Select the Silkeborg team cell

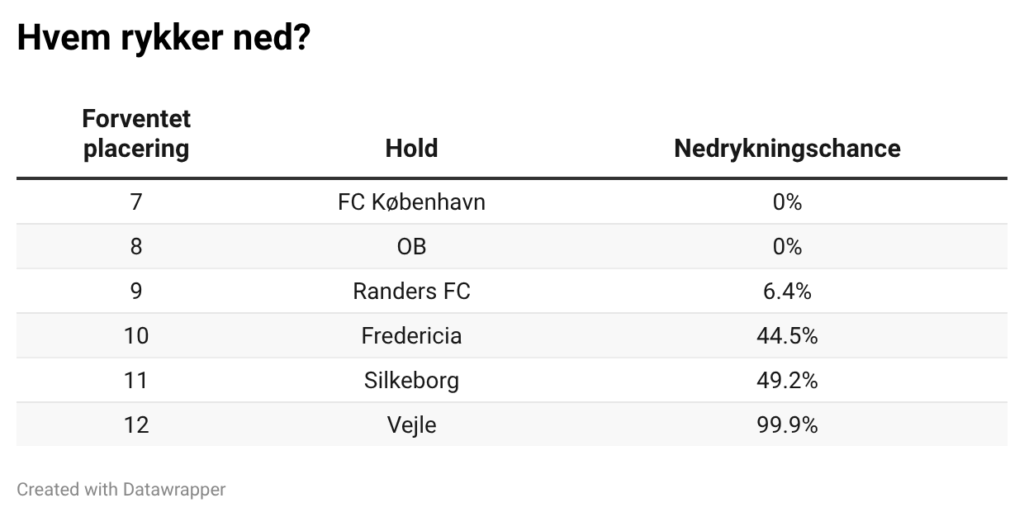point(411,381)
